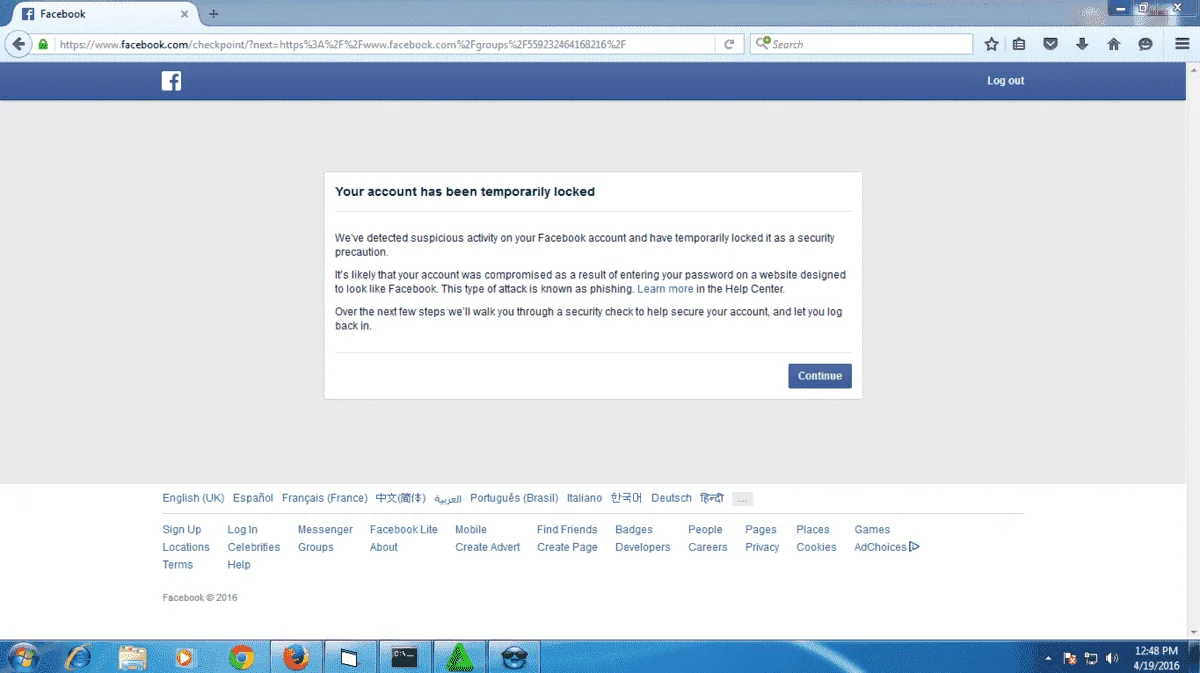
Task: Open the Privacy footer link
Action: click(762, 547)
